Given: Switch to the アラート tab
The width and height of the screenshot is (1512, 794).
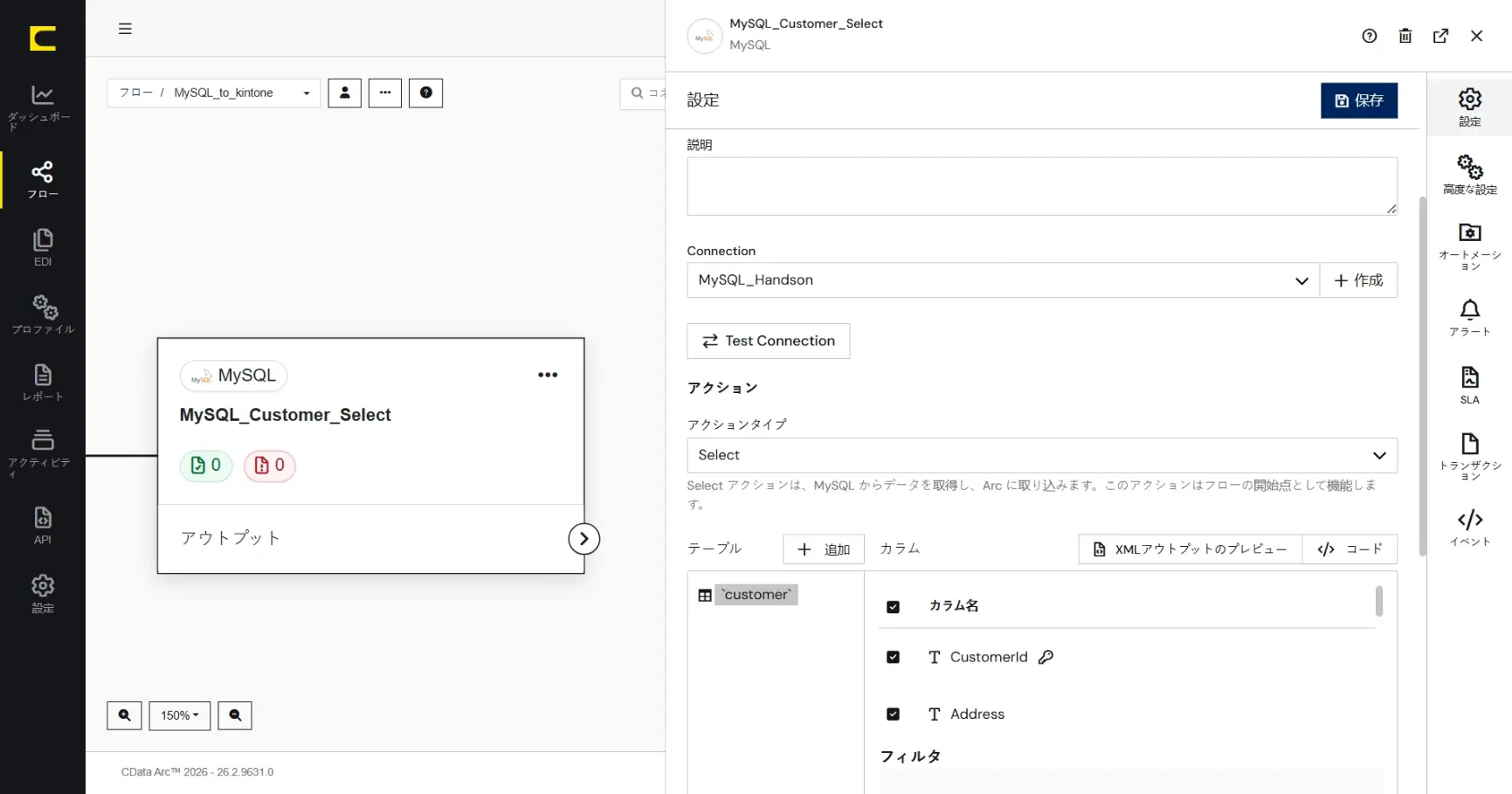Looking at the screenshot, I should (x=1470, y=318).
